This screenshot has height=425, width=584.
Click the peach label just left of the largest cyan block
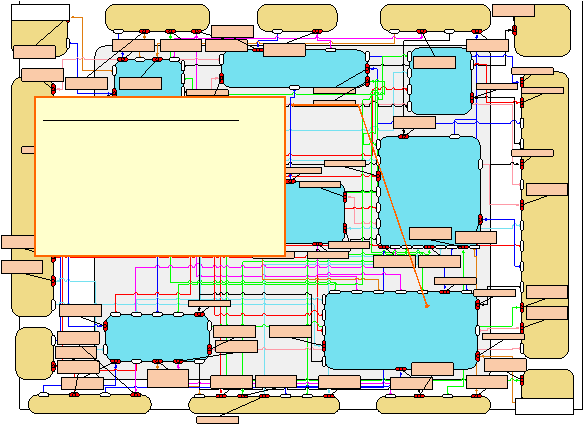pyautogui.click(x=290, y=332)
